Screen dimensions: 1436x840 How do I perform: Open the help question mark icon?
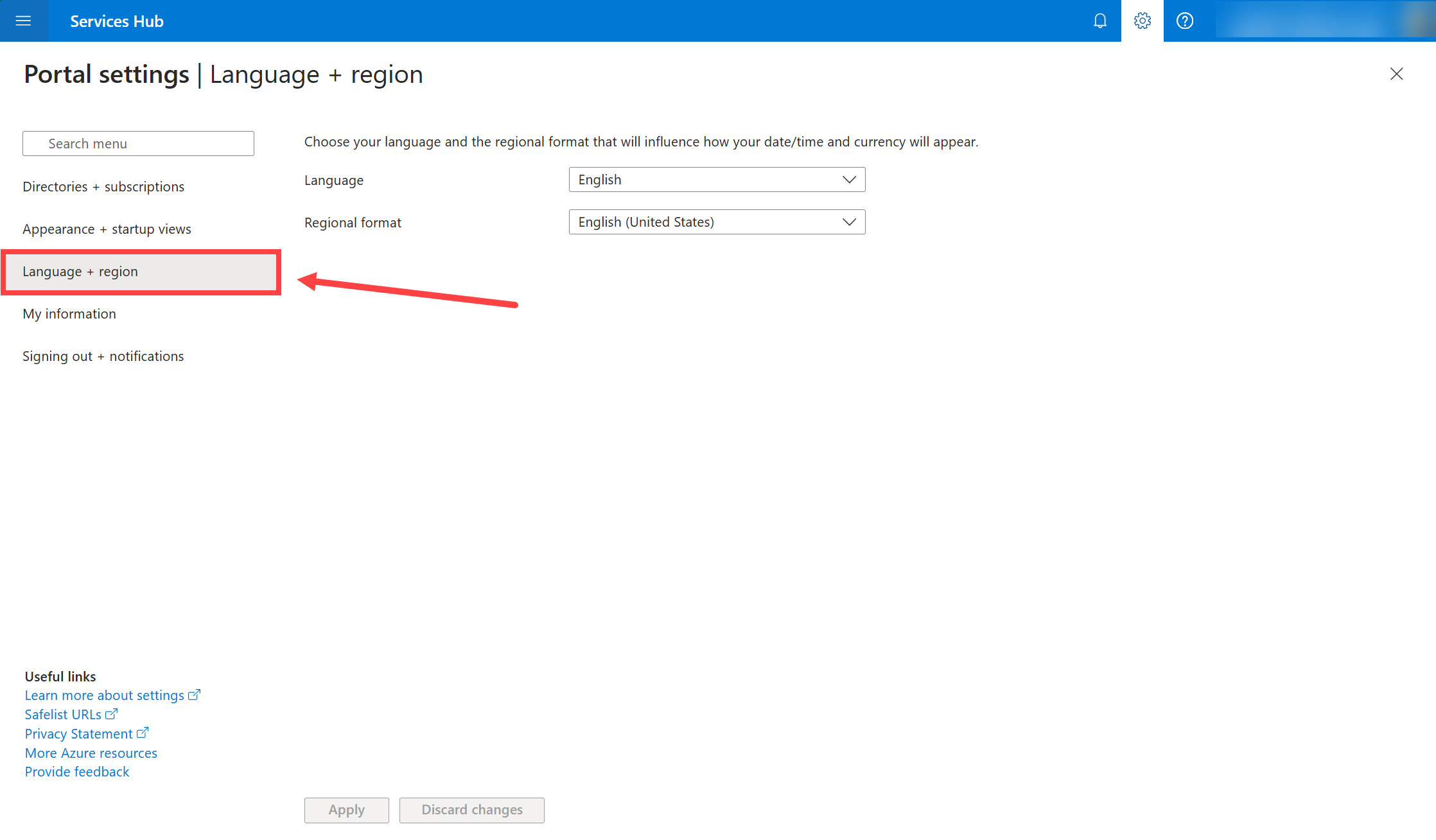[1184, 21]
